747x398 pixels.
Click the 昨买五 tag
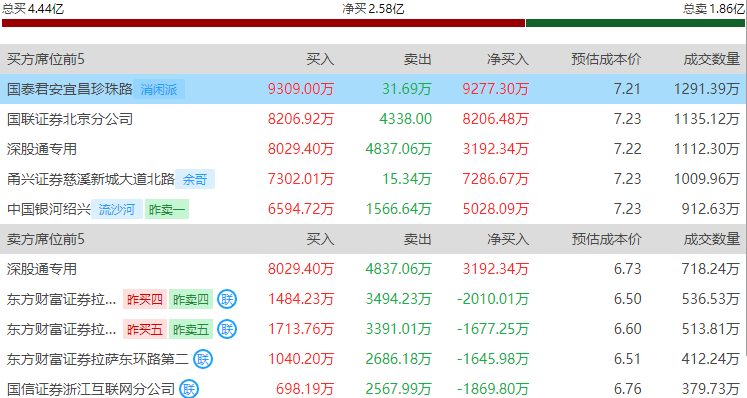(x=145, y=329)
